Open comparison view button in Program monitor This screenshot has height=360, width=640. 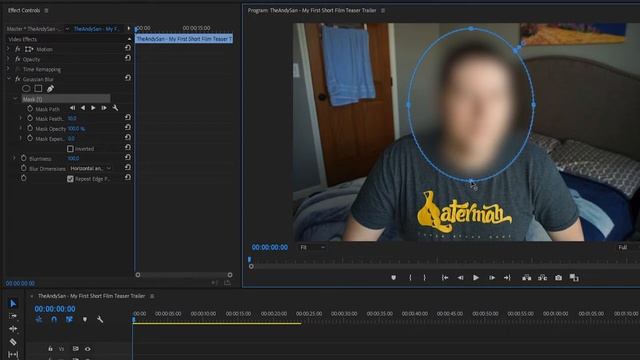click(574, 278)
